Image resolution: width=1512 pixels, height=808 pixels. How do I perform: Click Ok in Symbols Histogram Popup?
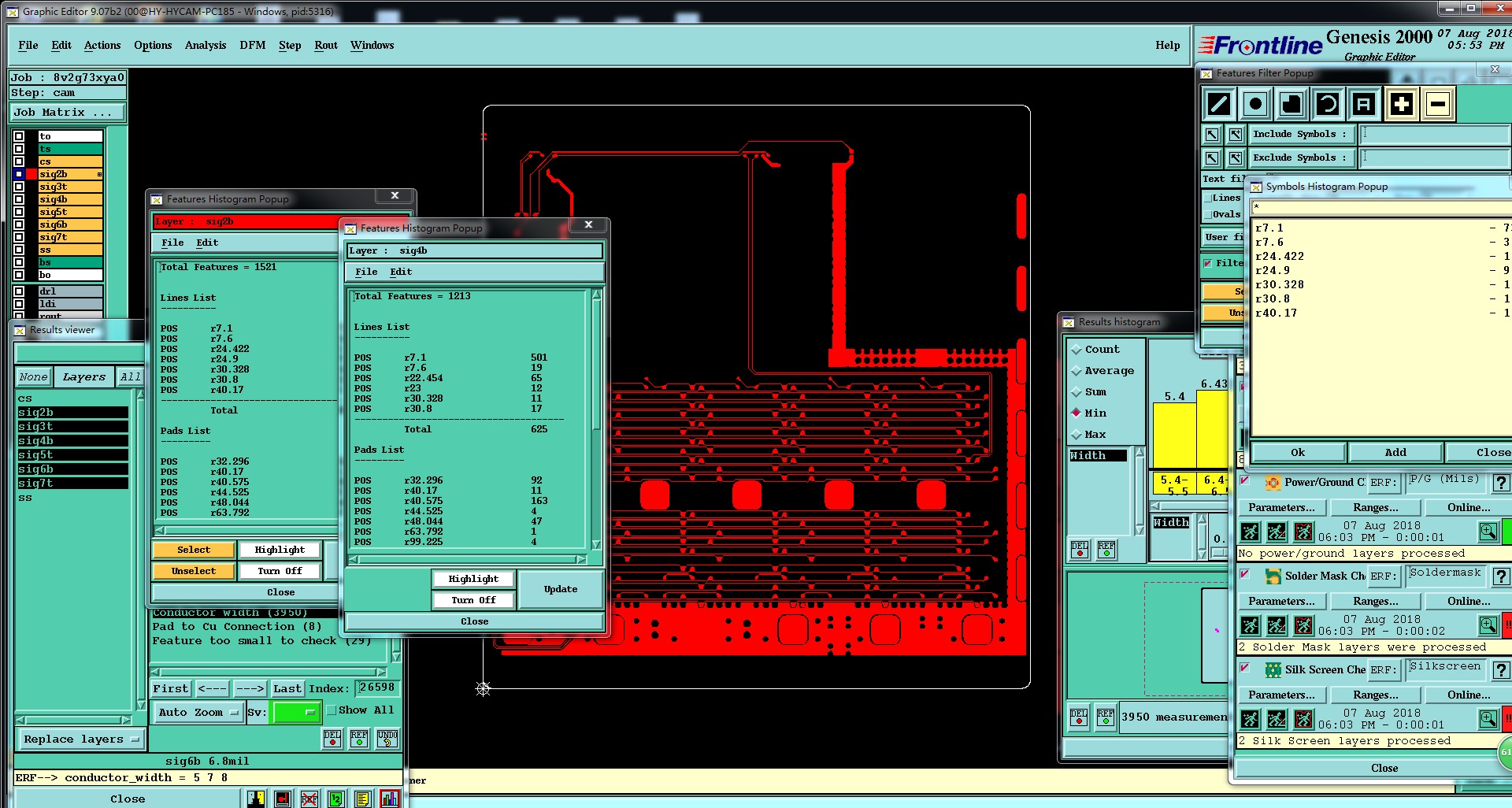click(x=1298, y=452)
